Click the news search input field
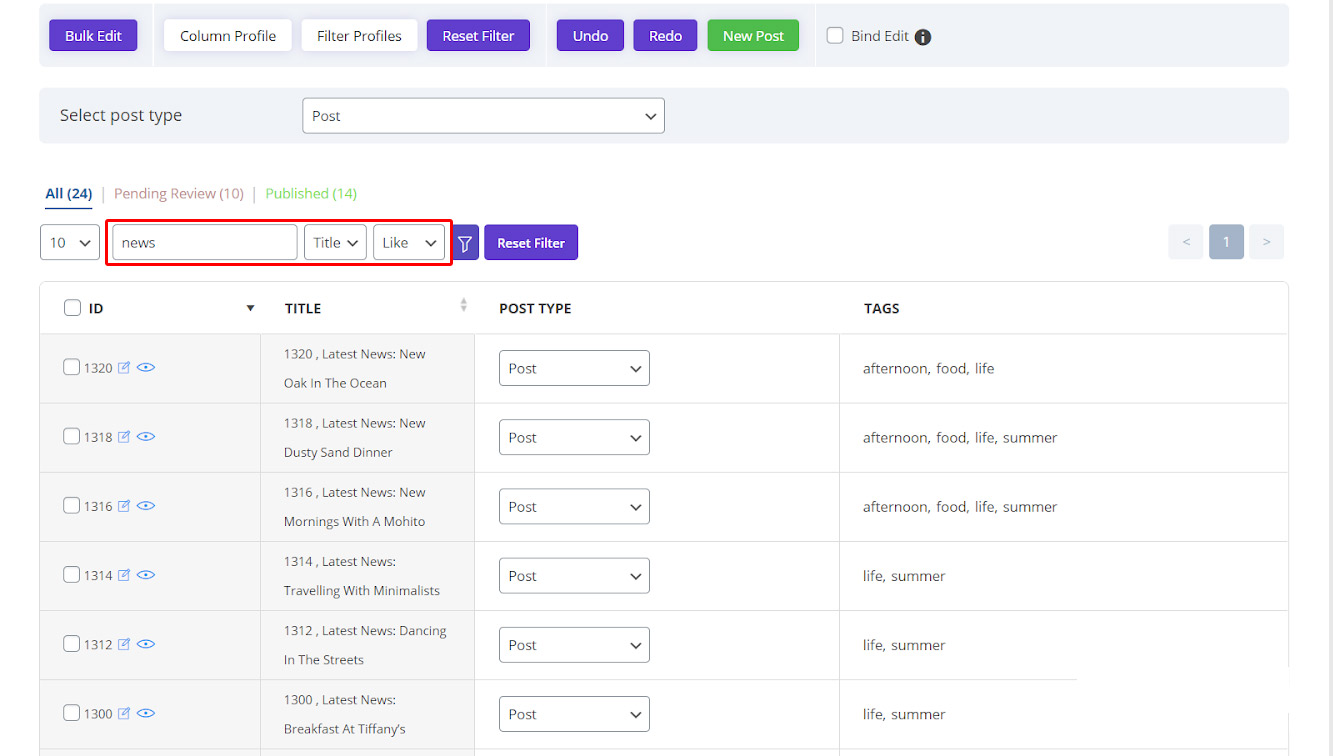The width and height of the screenshot is (1333, 756). 203,242
